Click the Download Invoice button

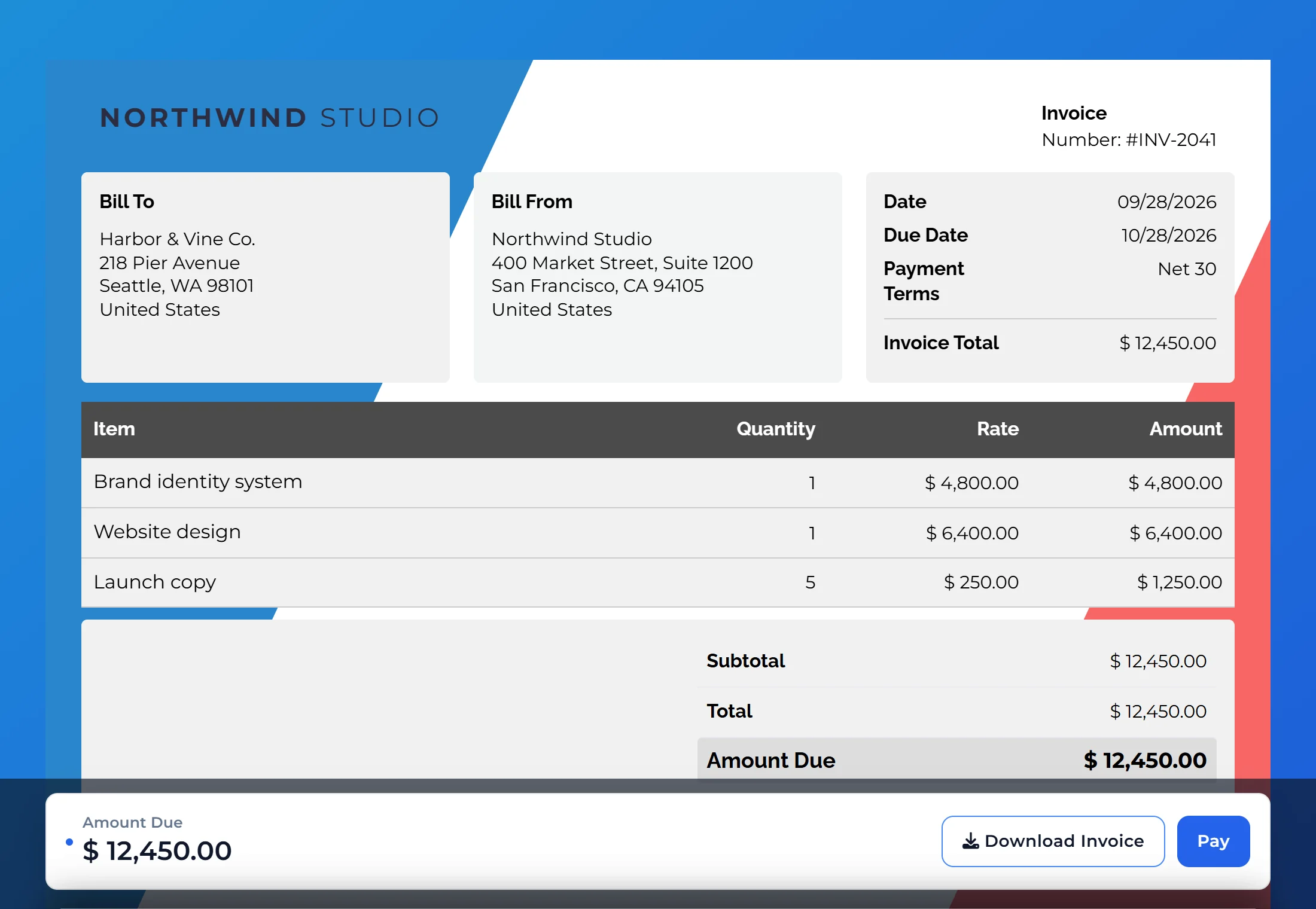pyautogui.click(x=1053, y=841)
